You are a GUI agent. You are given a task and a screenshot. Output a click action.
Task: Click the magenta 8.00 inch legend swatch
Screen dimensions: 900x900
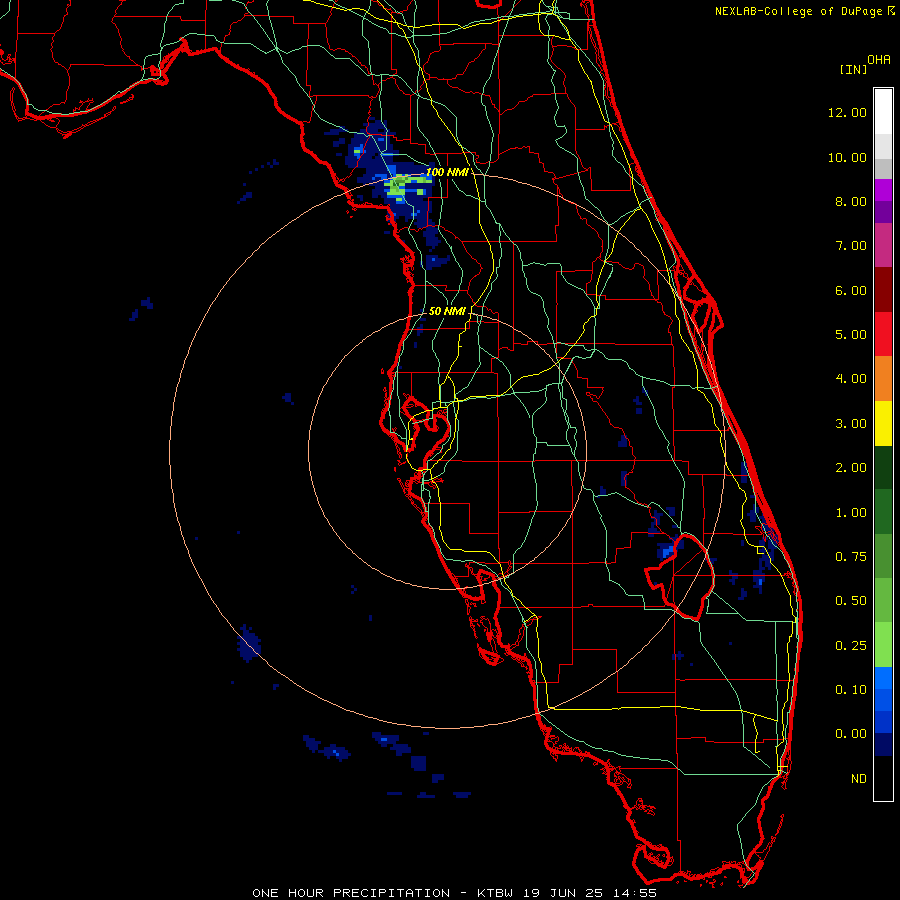click(883, 190)
